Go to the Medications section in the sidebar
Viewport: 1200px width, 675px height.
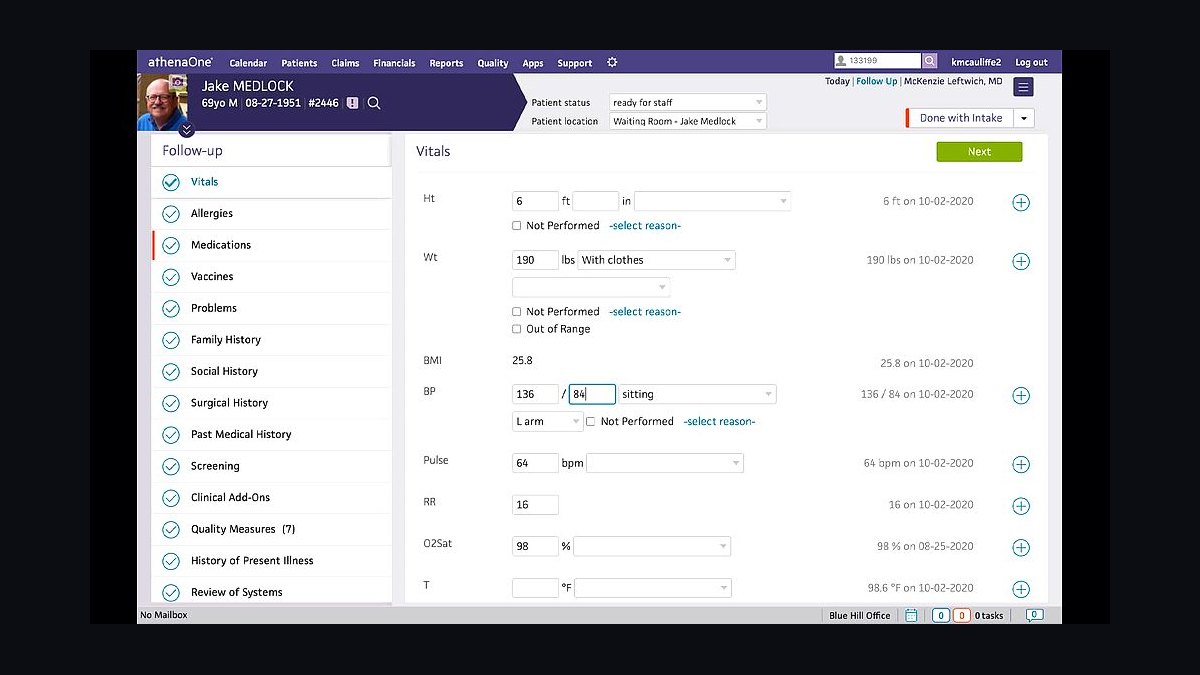(272, 245)
